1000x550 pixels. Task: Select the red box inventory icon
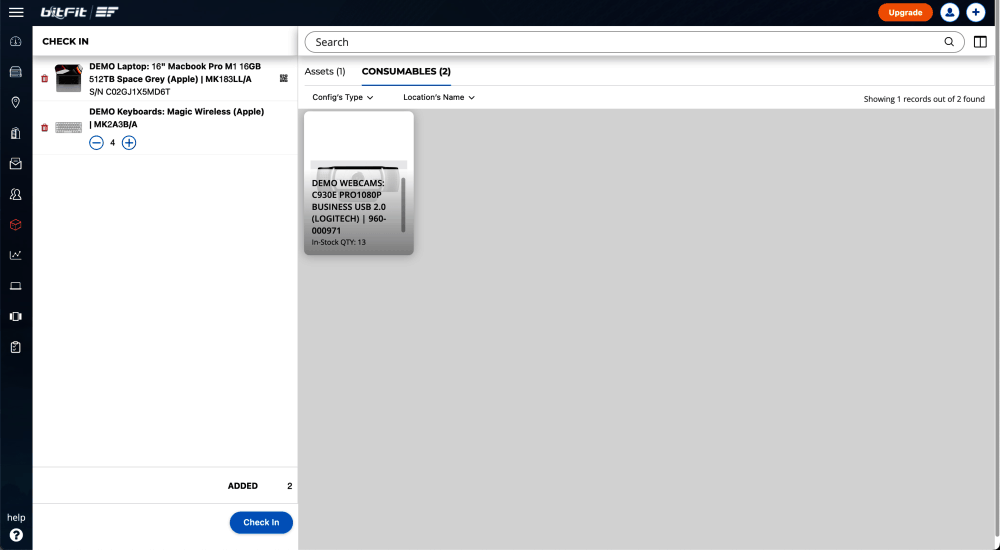click(16, 225)
